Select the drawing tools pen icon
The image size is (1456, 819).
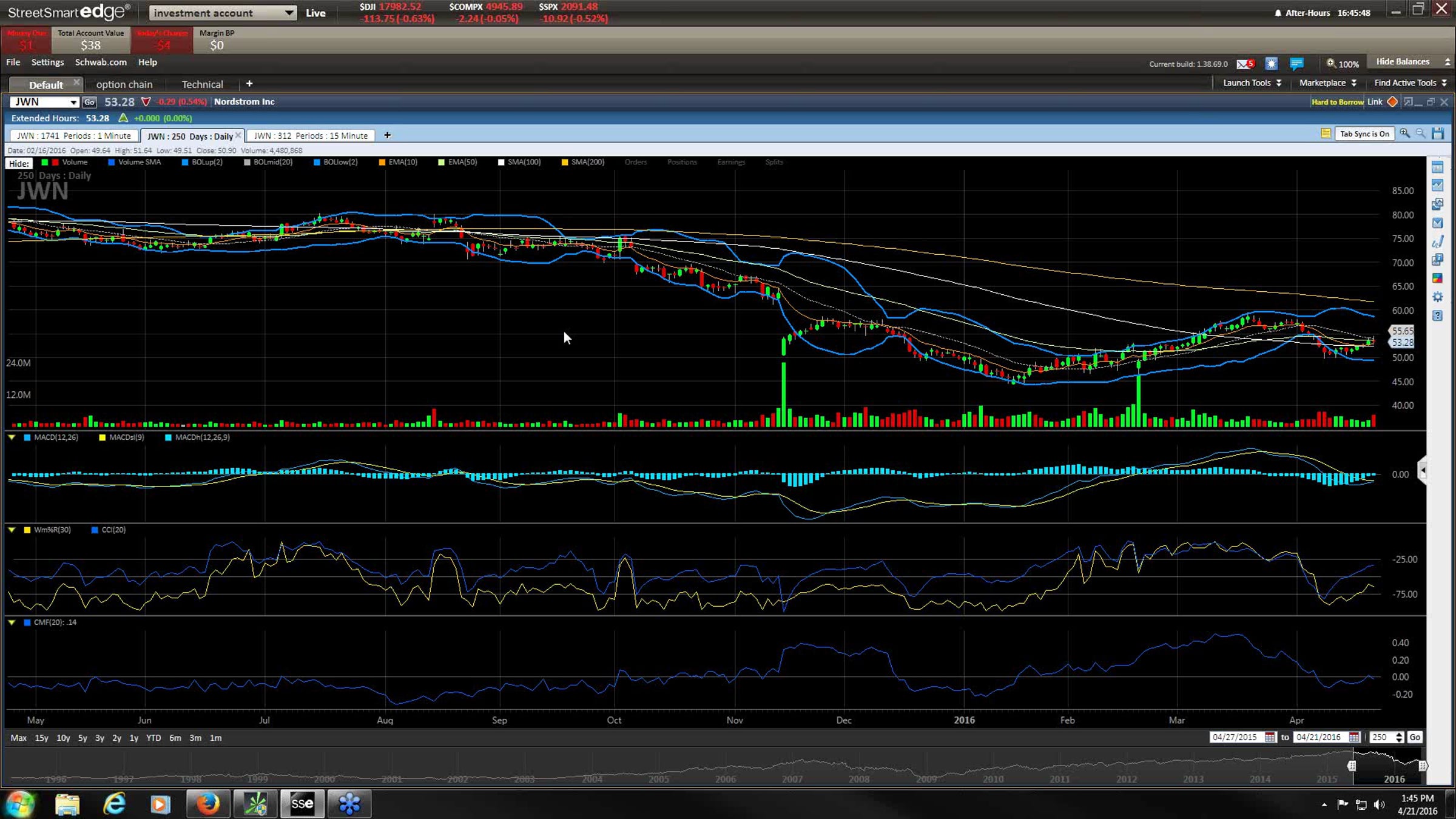(x=1437, y=241)
